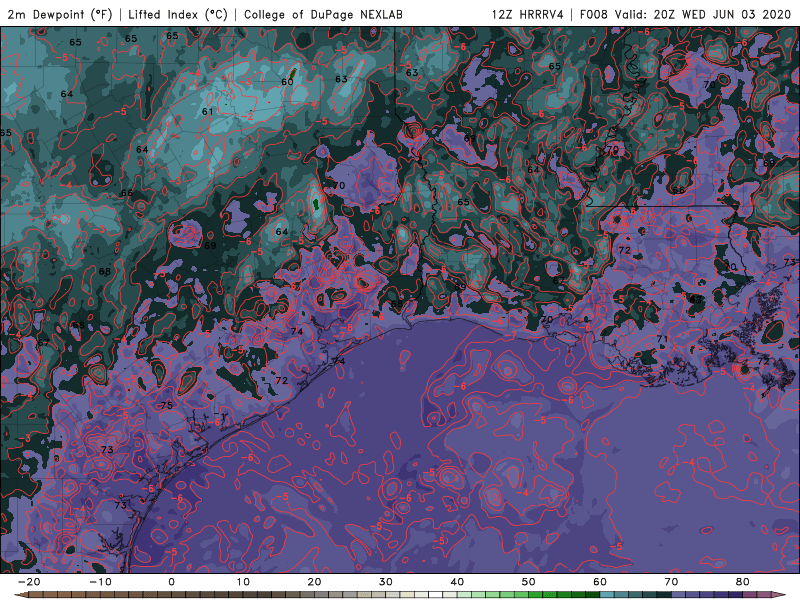The width and height of the screenshot is (800, 600).
Task: Click the 'F008' forecast hour text
Action: (x=594, y=14)
